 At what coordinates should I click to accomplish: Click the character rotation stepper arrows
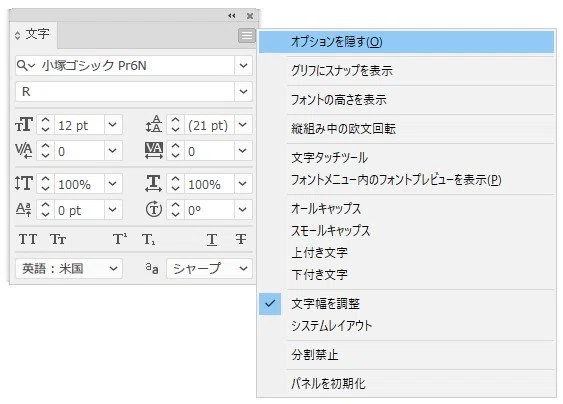(x=175, y=209)
